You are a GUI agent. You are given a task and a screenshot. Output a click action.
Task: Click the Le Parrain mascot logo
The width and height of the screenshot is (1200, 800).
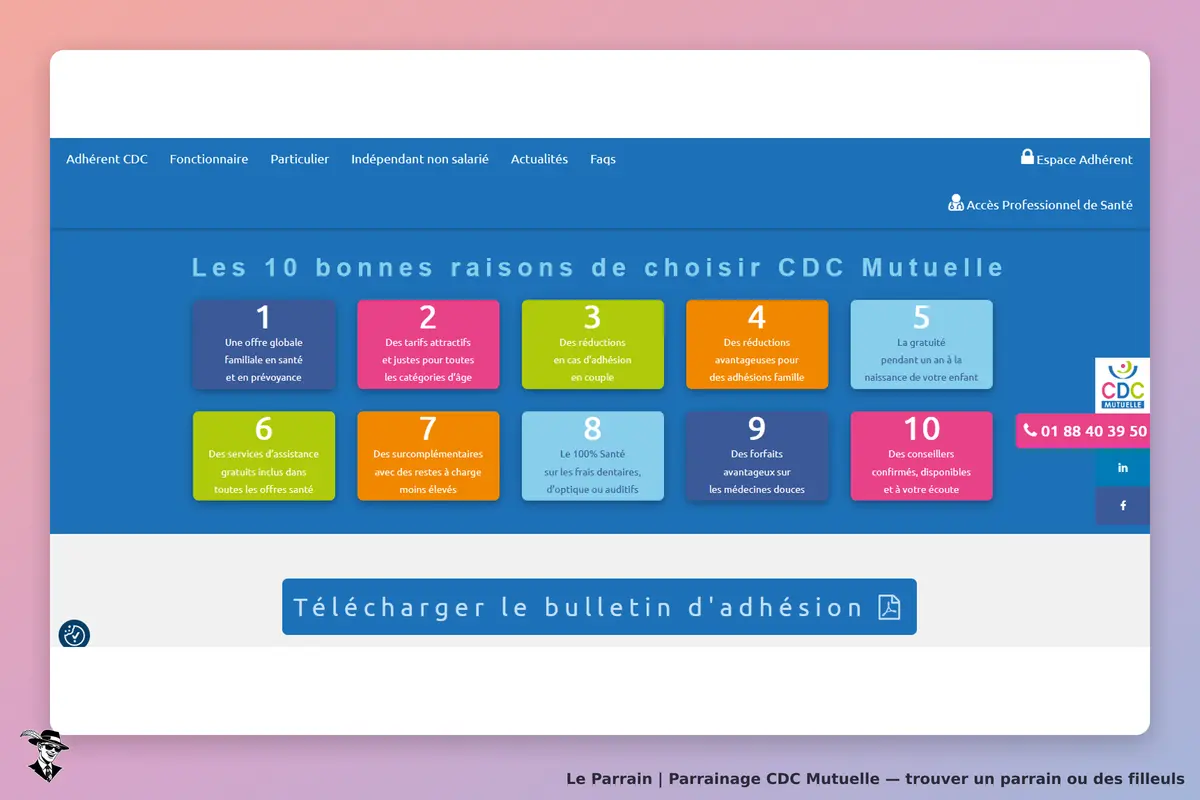pos(44,755)
